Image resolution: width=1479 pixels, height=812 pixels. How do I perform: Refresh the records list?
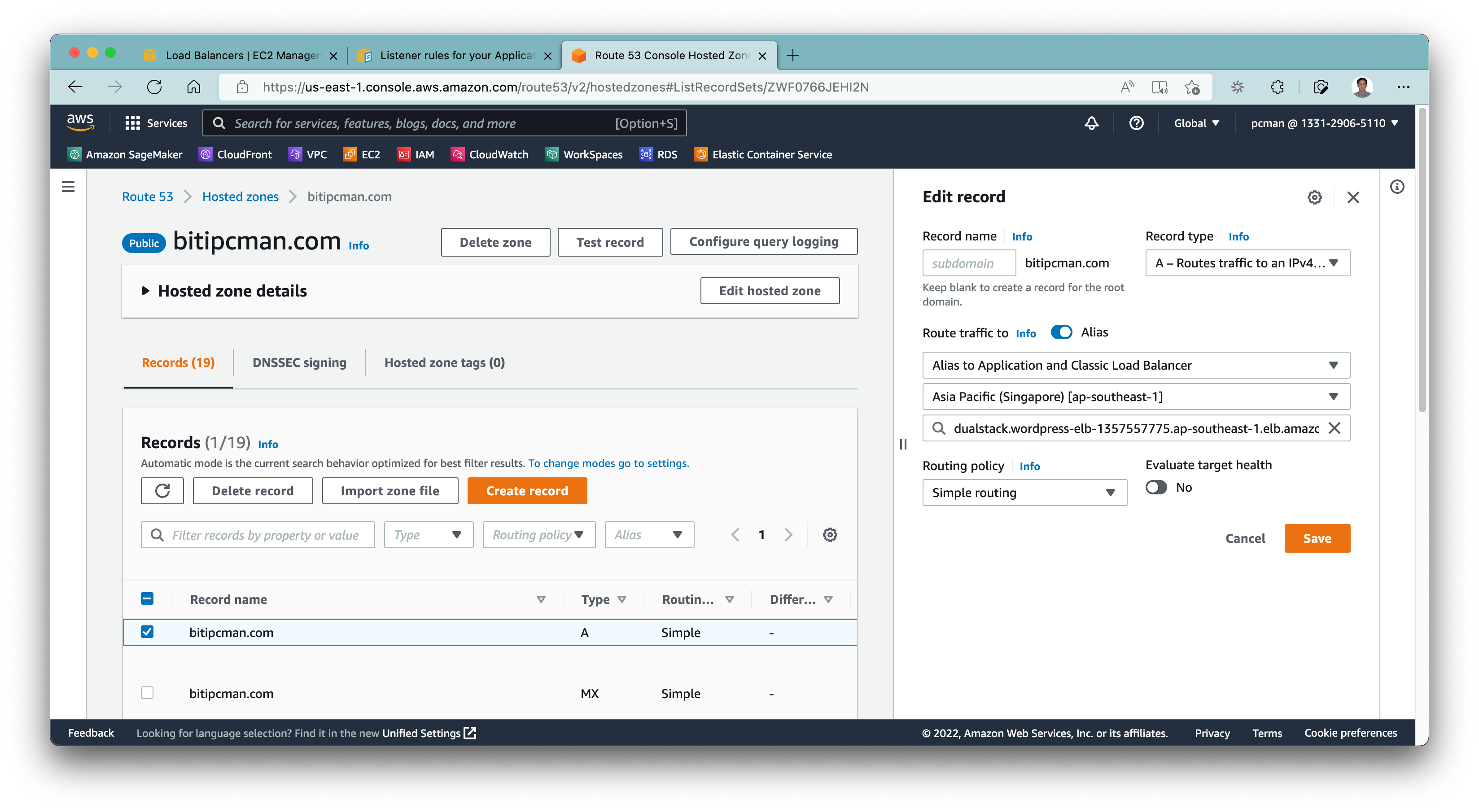click(x=162, y=491)
